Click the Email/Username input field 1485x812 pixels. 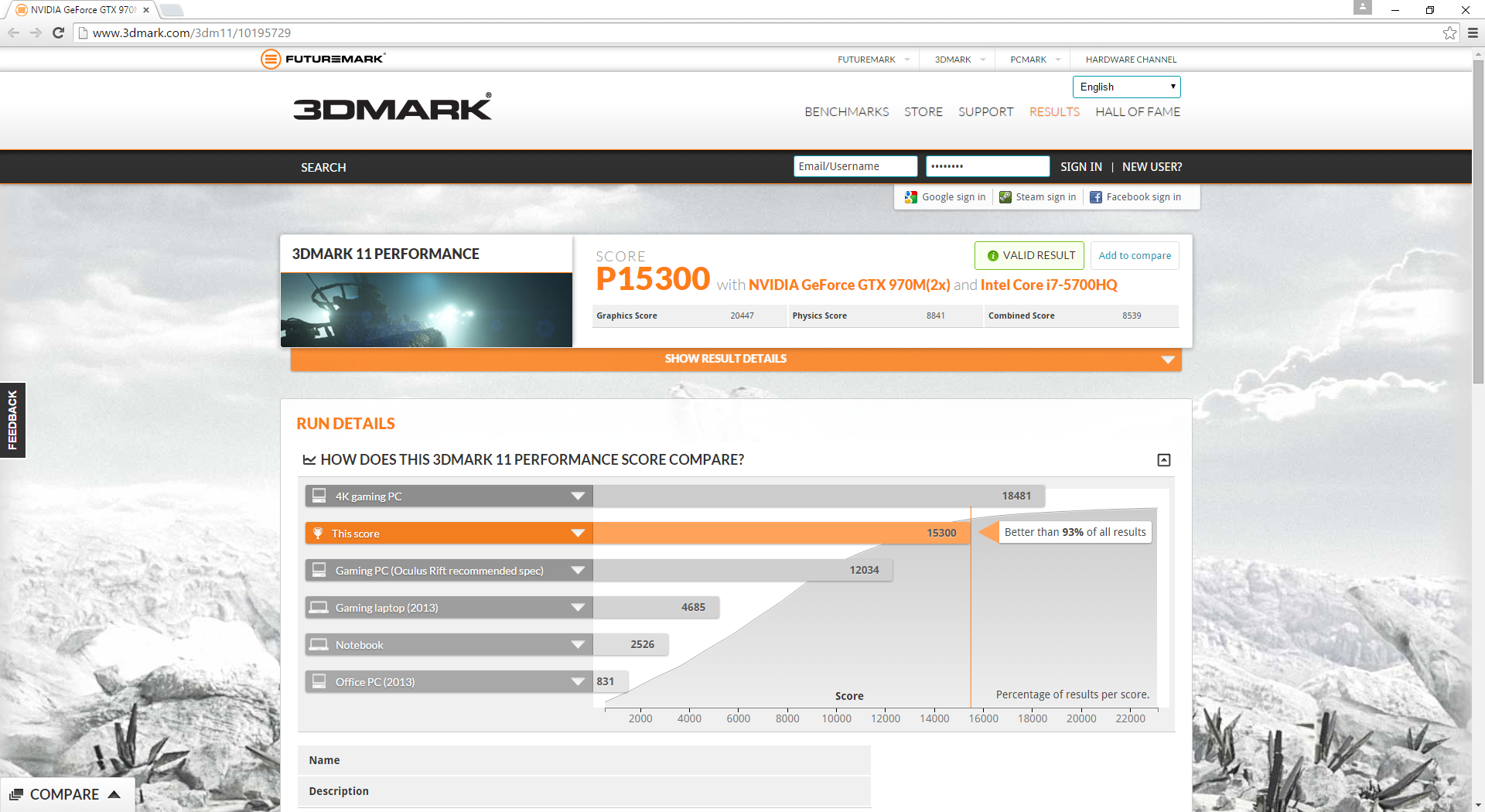tap(855, 166)
